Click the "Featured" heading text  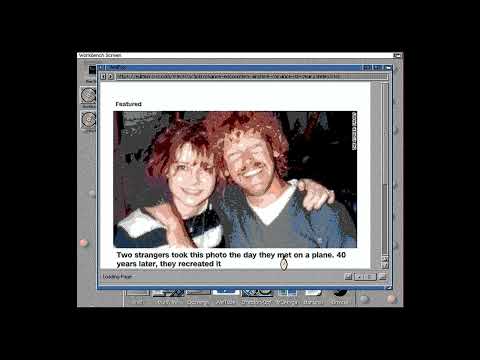[128, 104]
